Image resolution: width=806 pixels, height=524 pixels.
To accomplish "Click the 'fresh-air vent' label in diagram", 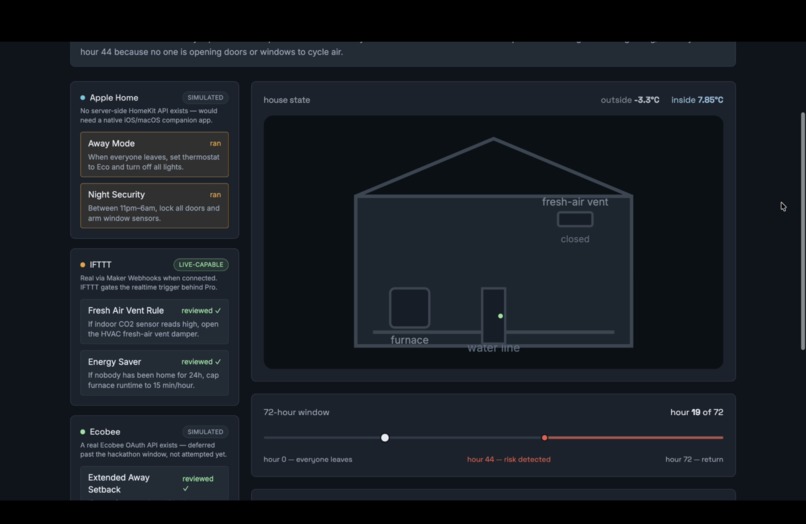I will point(575,202).
